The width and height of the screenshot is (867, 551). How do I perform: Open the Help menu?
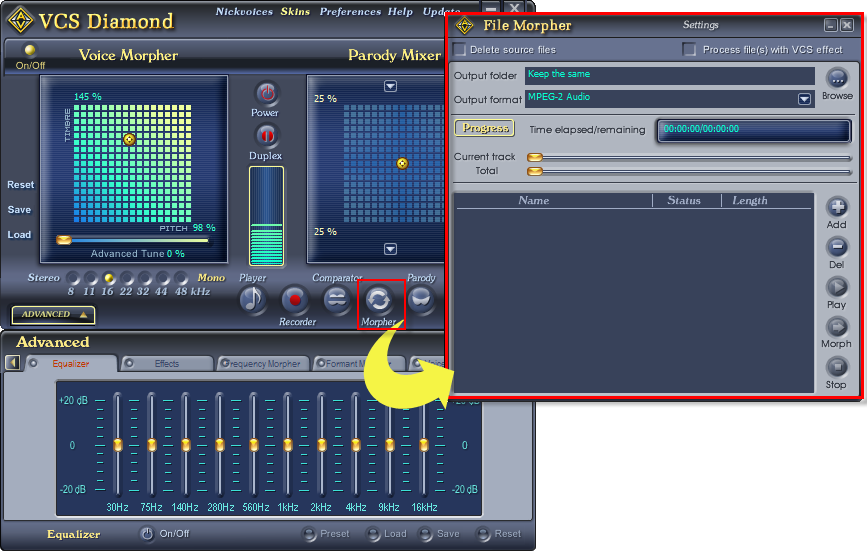400,12
